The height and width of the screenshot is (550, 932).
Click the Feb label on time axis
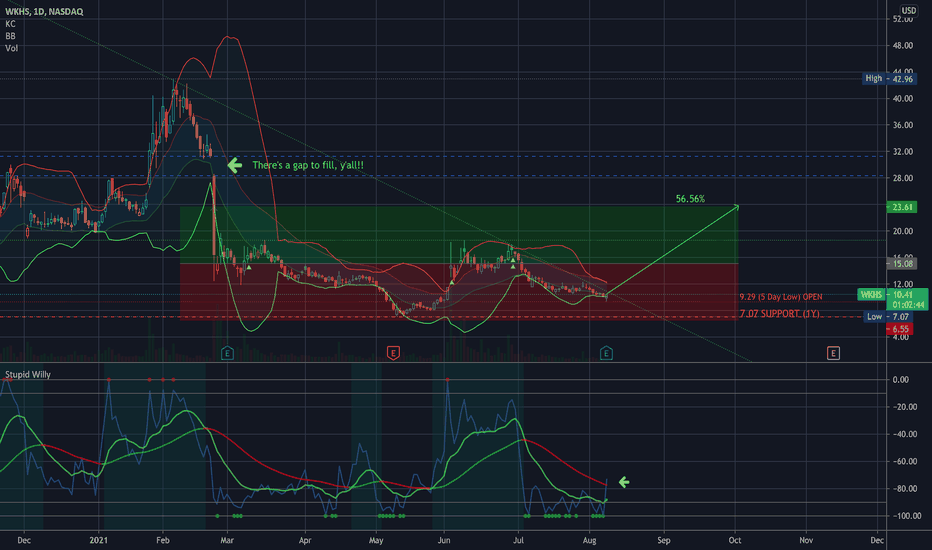point(163,540)
